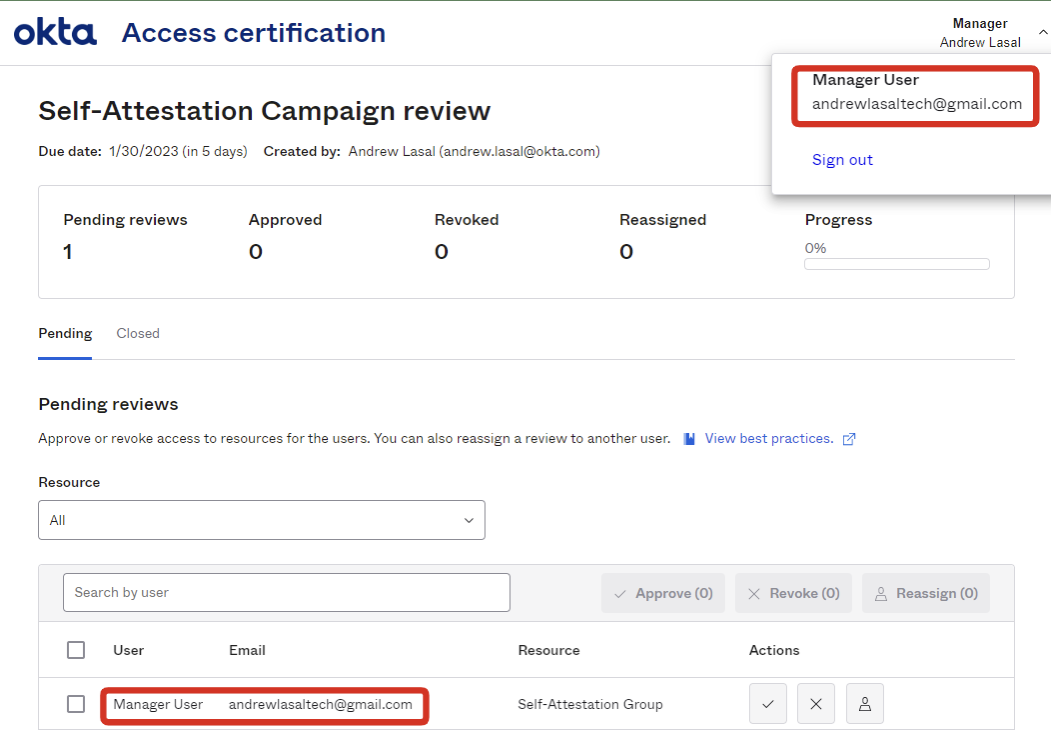Select the Pending tab
The height and width of the screenshot is (730, 1051).
click(x=64, y=333)
